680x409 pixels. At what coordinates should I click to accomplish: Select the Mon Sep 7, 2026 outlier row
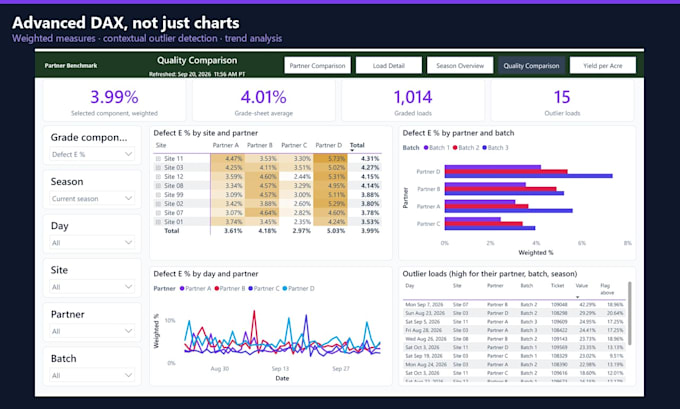[514, 304]
